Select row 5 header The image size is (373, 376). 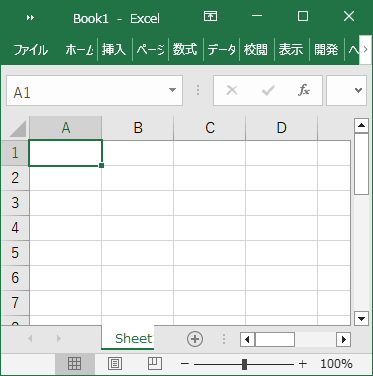pyautogui.click(x=15, y=253)
